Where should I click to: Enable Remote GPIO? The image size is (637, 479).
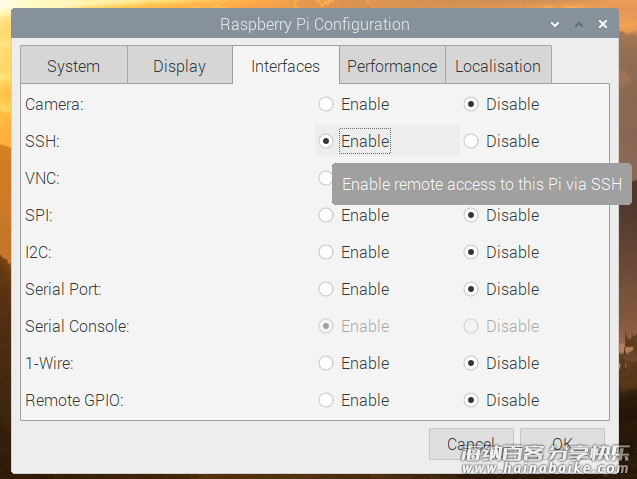[326, 400]
